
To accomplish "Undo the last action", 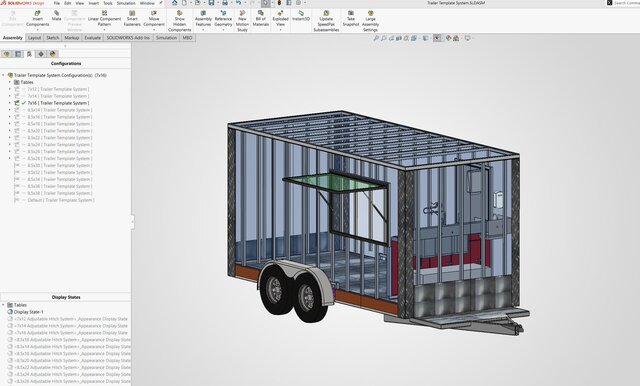I will click(x=238, y=3).
